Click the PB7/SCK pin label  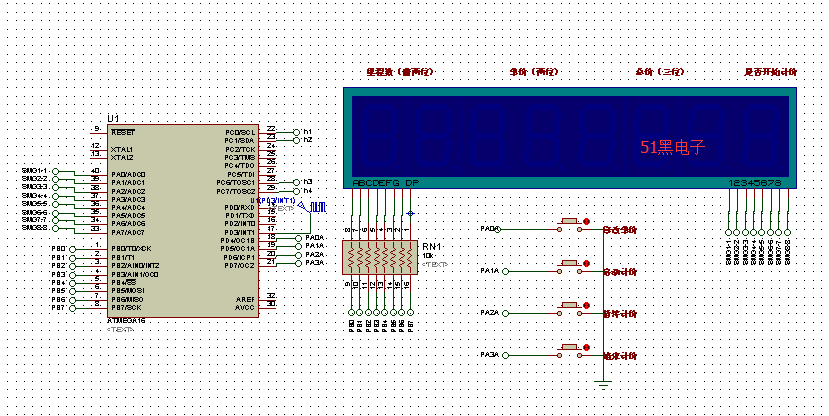[x=126, y=308]
